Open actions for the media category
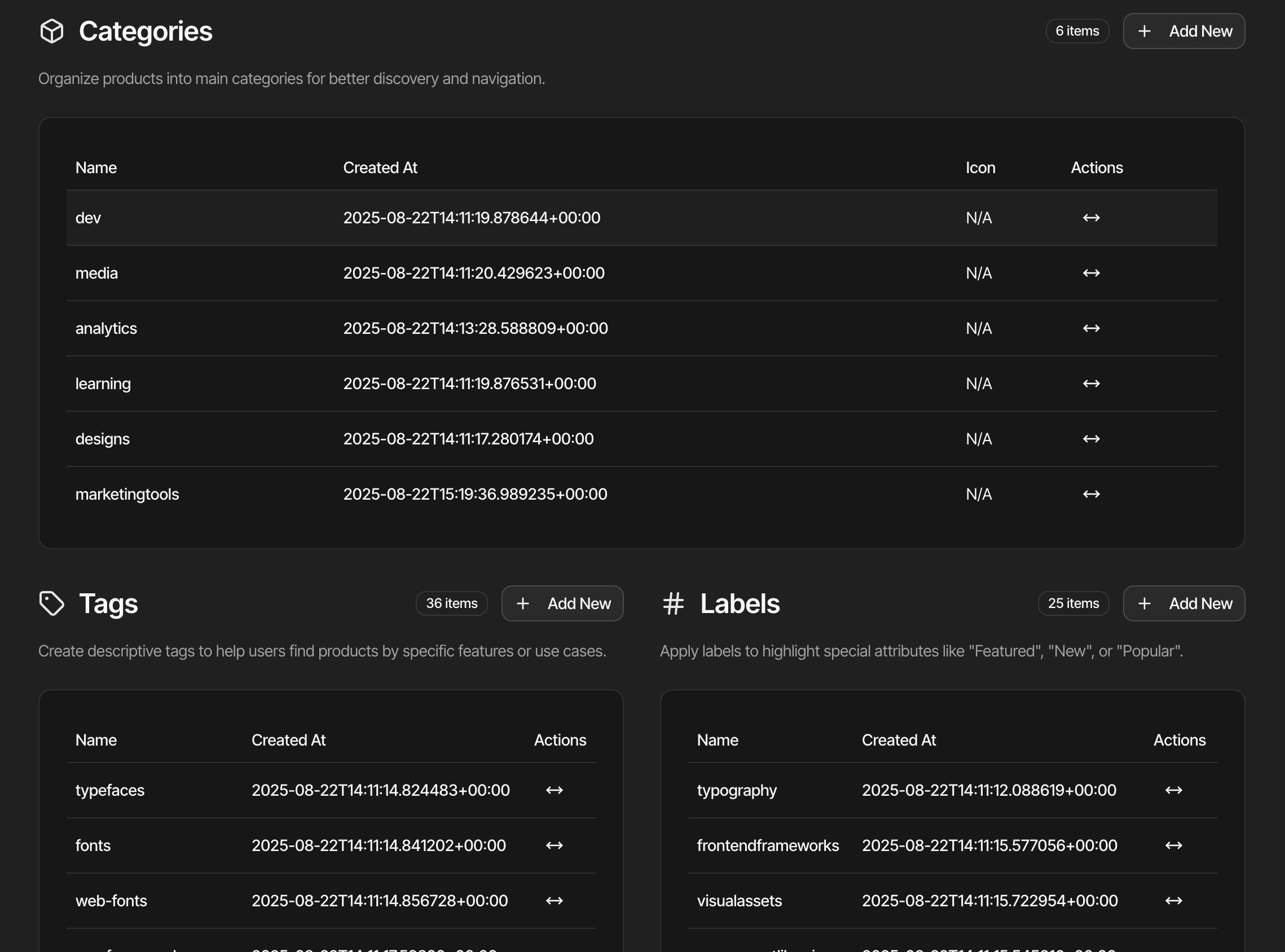 (1091, 272)
